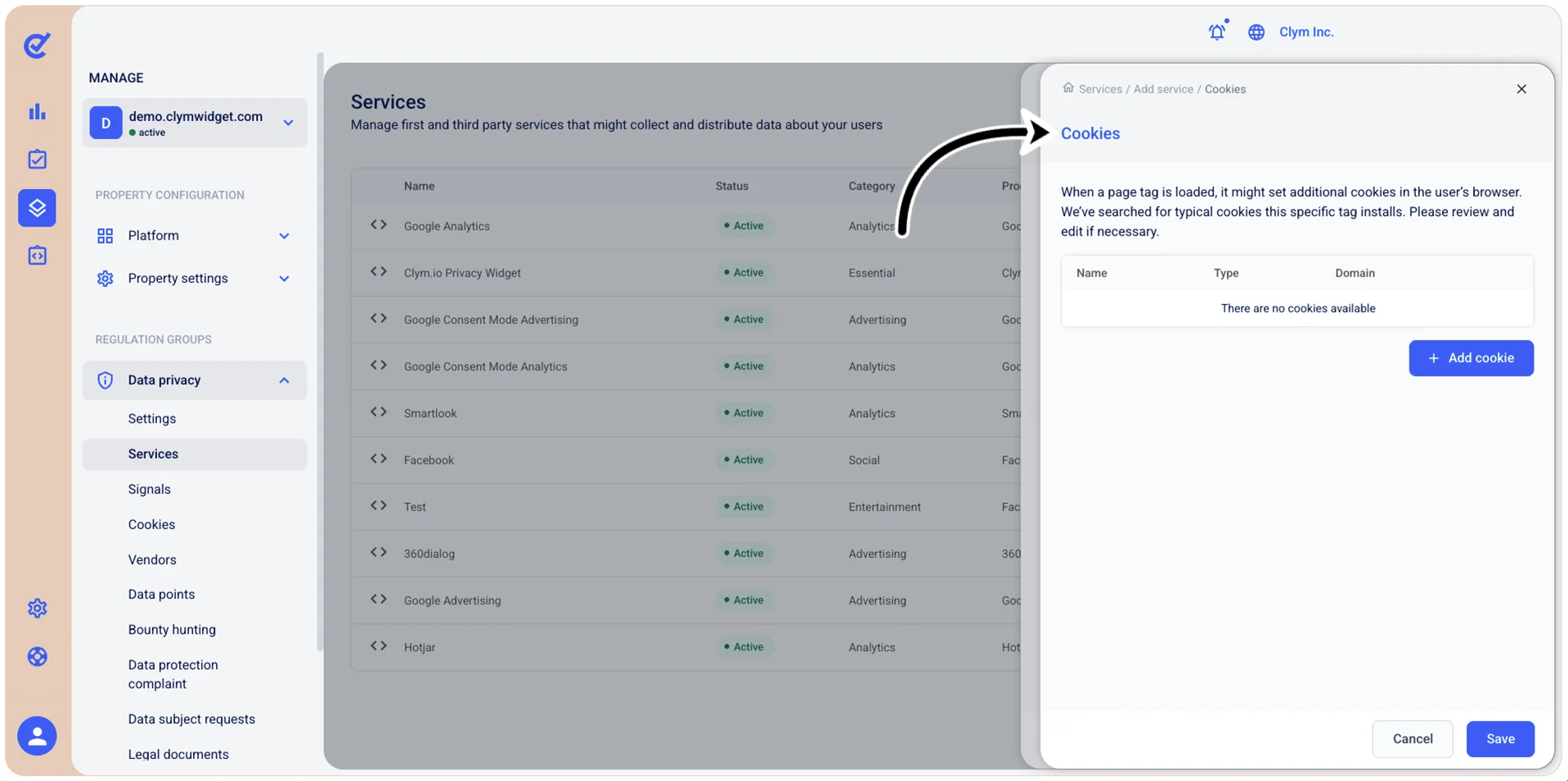Viewport: 1568px width, 781px height.
Task: Open Data protection complaint item
Action: click(173, 674)
